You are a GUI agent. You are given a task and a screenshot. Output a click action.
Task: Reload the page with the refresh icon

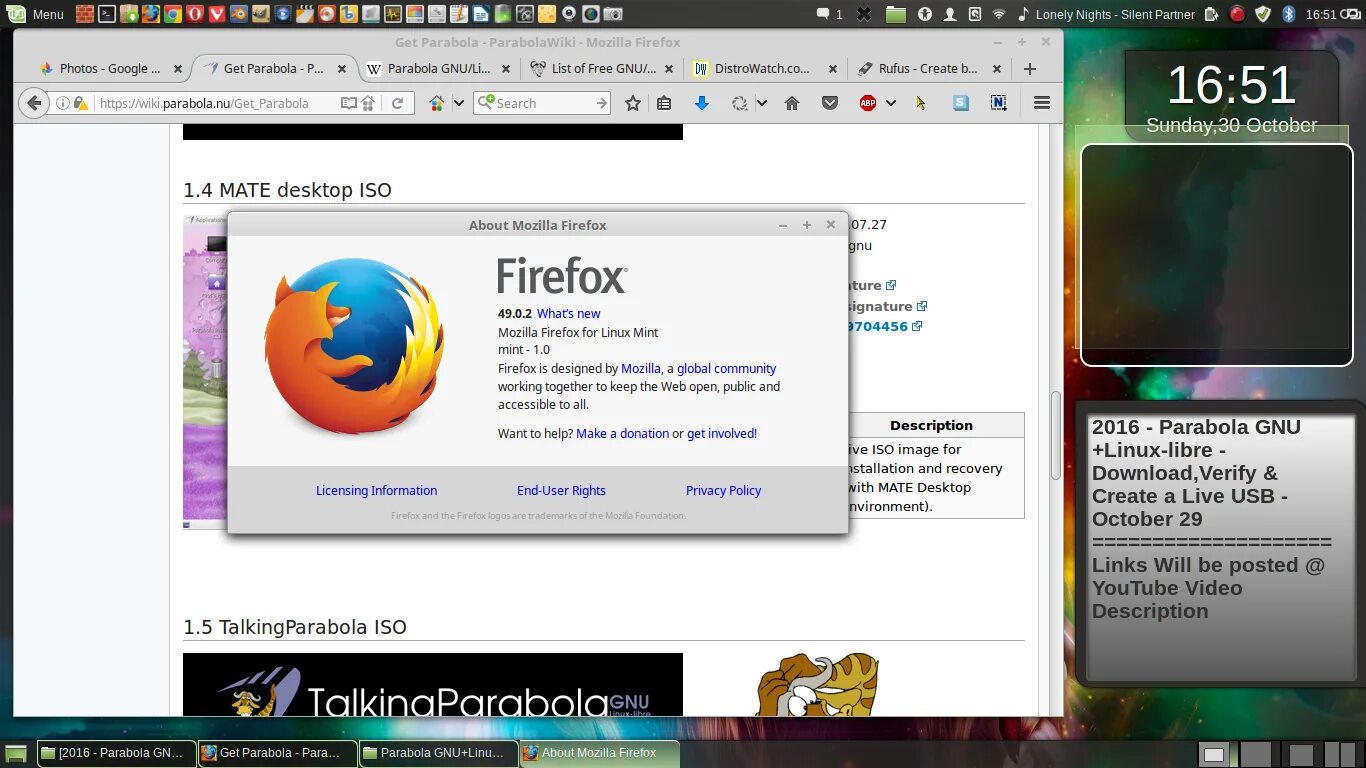(x=397, y=103)
